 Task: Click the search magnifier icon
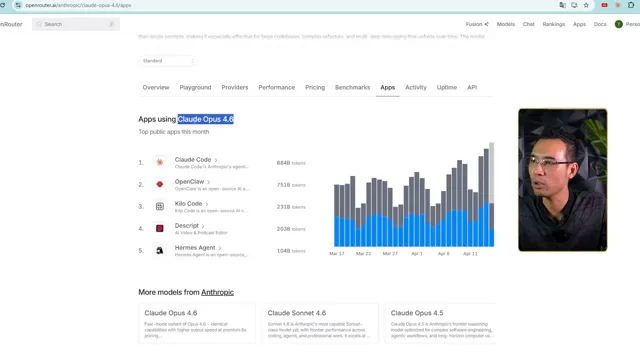click(x=39, y=24)
